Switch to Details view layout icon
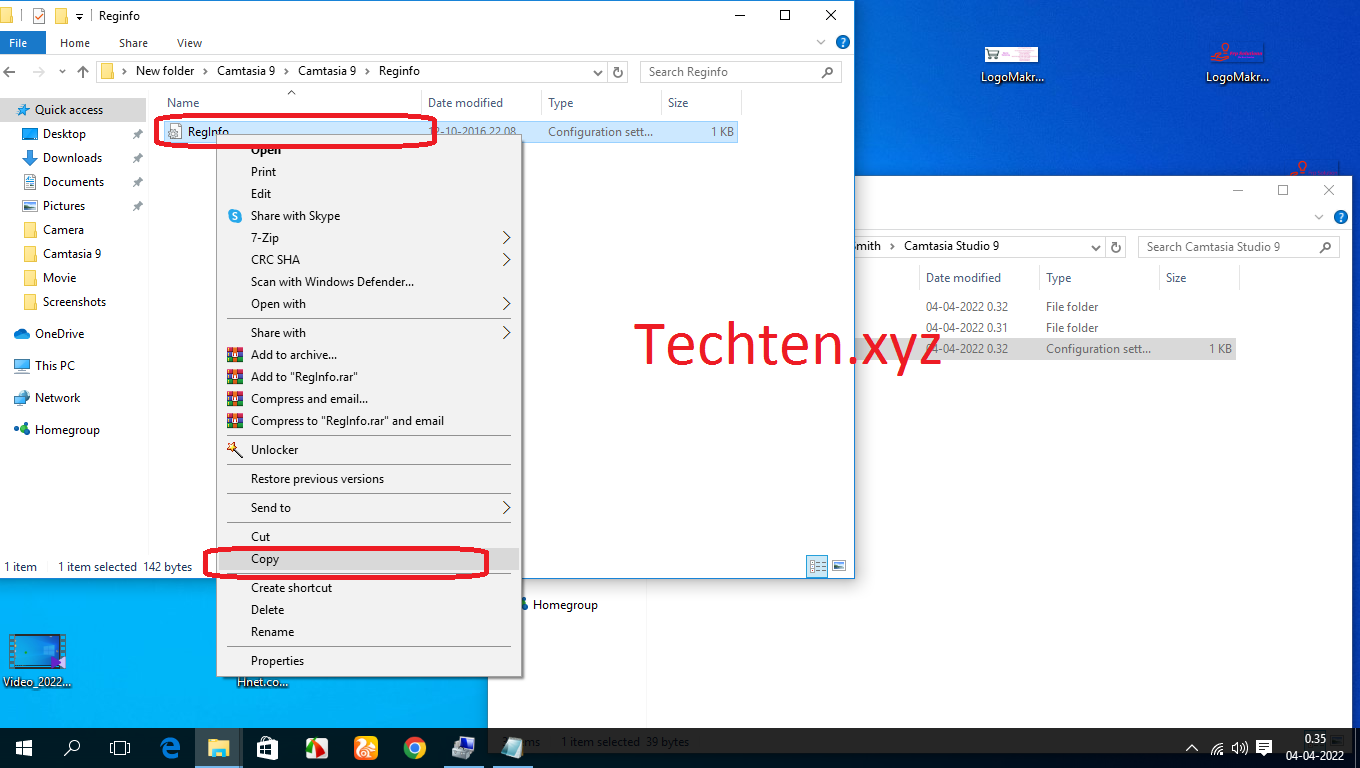This screenshot has height=768, width=1360. click(818, 566)
